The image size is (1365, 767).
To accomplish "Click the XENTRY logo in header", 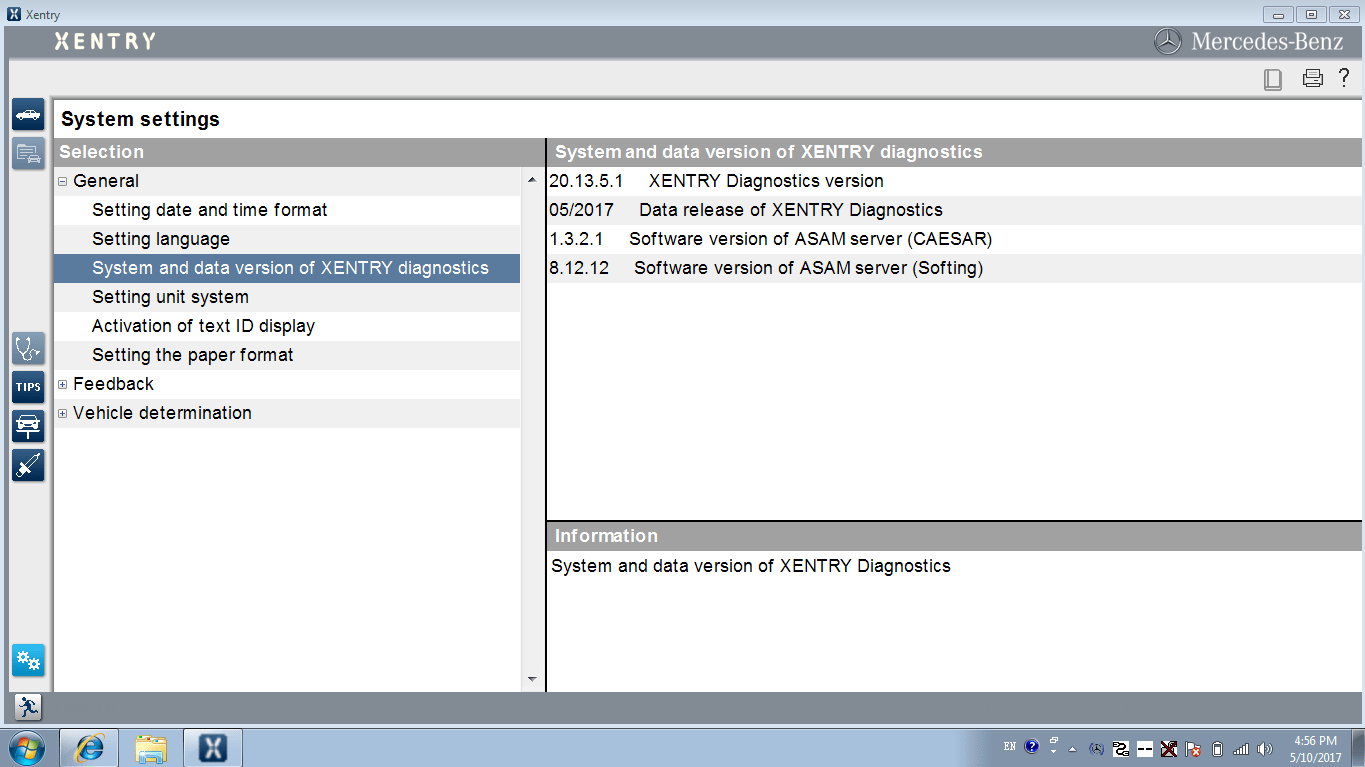I will [105, 42].
